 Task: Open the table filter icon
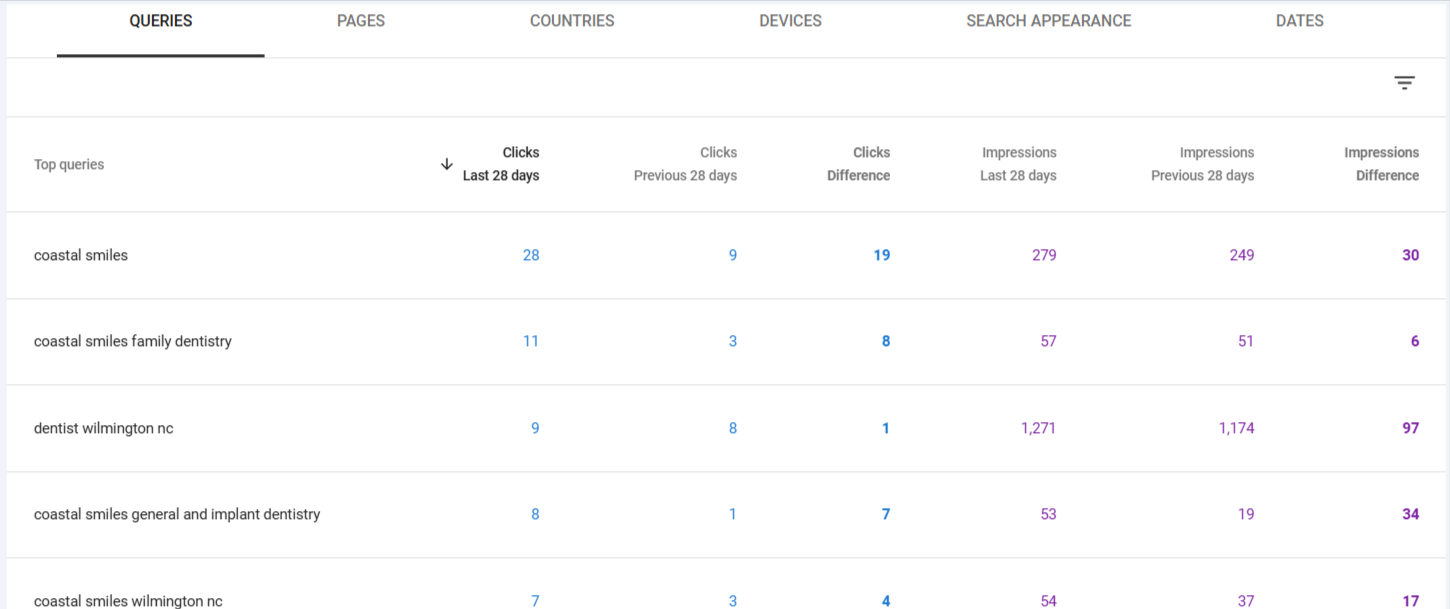pos(1404,84)
